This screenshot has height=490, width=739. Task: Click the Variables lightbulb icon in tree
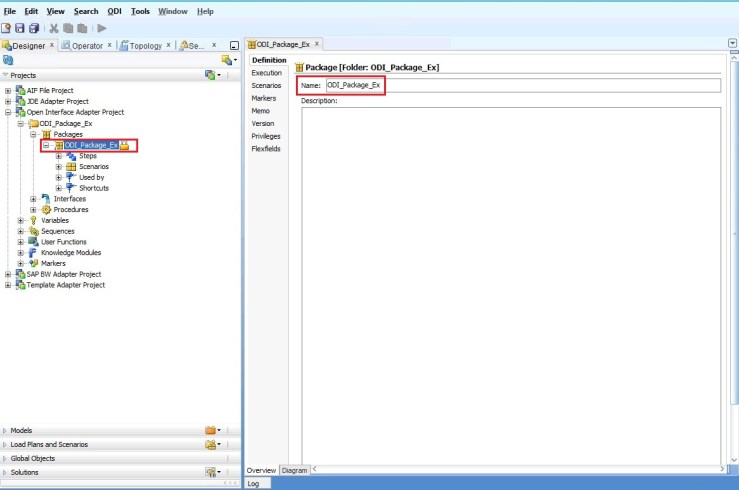pos(34,220)
